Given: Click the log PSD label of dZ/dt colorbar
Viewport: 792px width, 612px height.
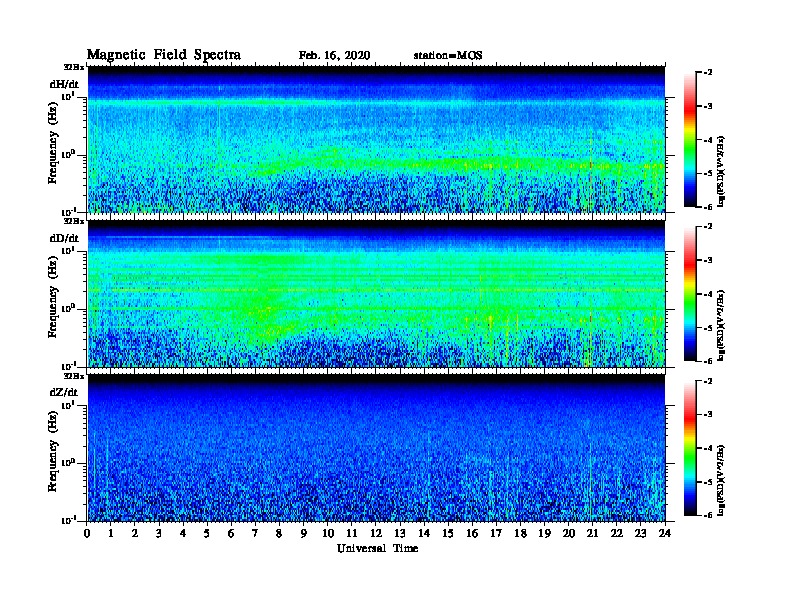Looking at the screenshot, I should click(x=721, y=480).
